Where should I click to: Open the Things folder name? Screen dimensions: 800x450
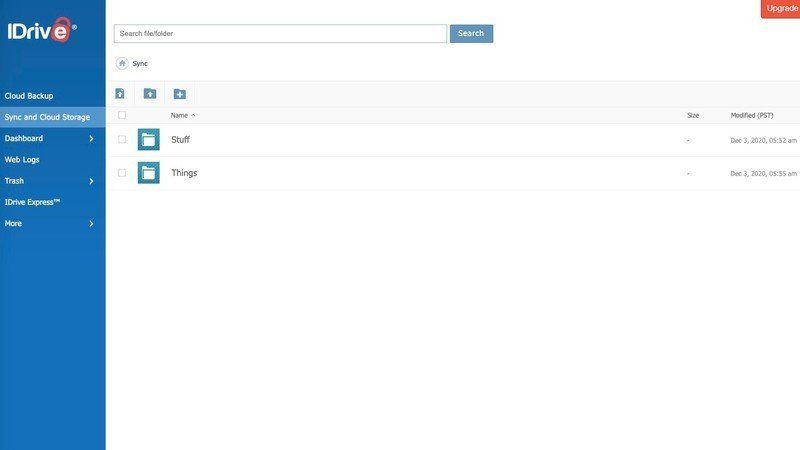pos(184,173)
